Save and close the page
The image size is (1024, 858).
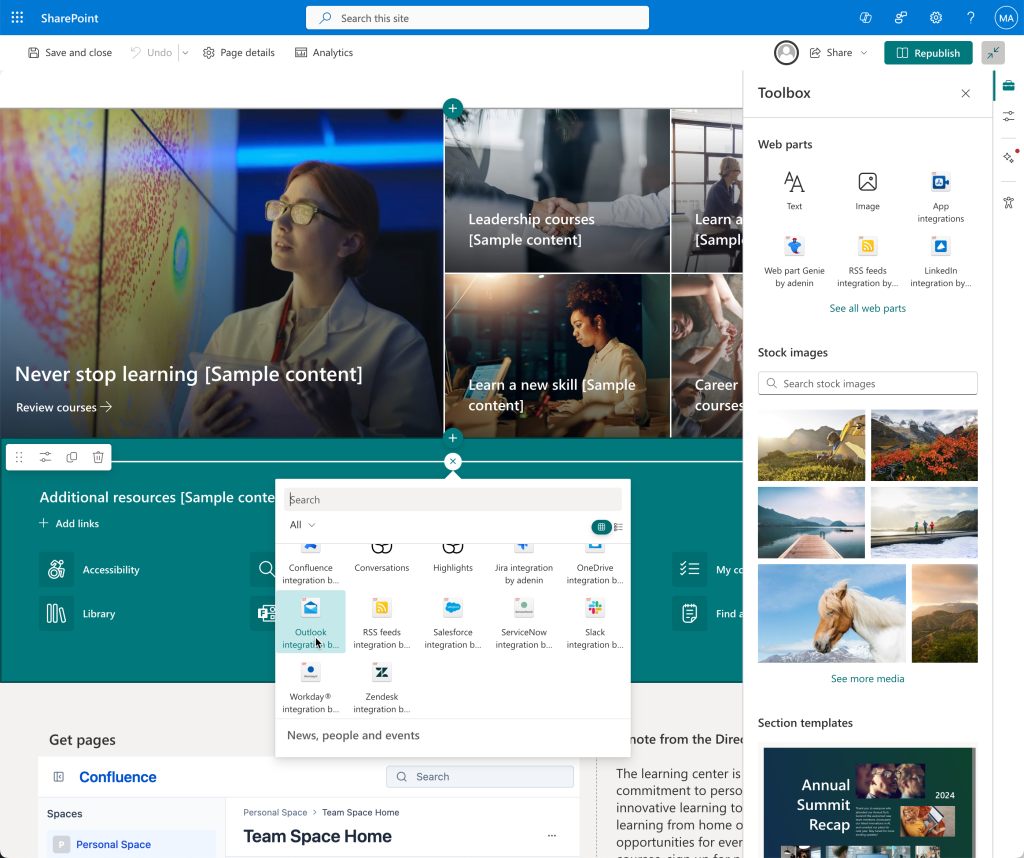[x=70, y=53]
